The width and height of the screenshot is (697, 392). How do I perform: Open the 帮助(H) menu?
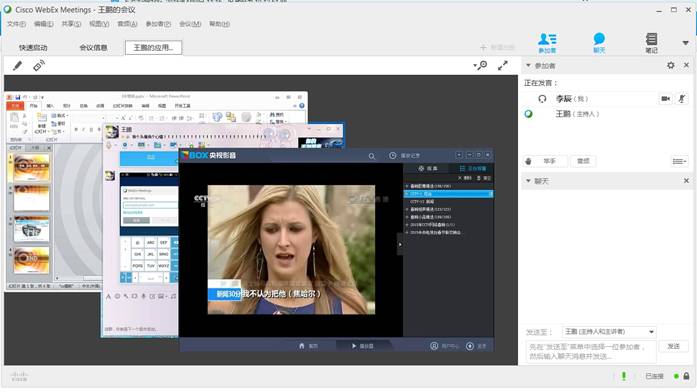click(220, 24)
